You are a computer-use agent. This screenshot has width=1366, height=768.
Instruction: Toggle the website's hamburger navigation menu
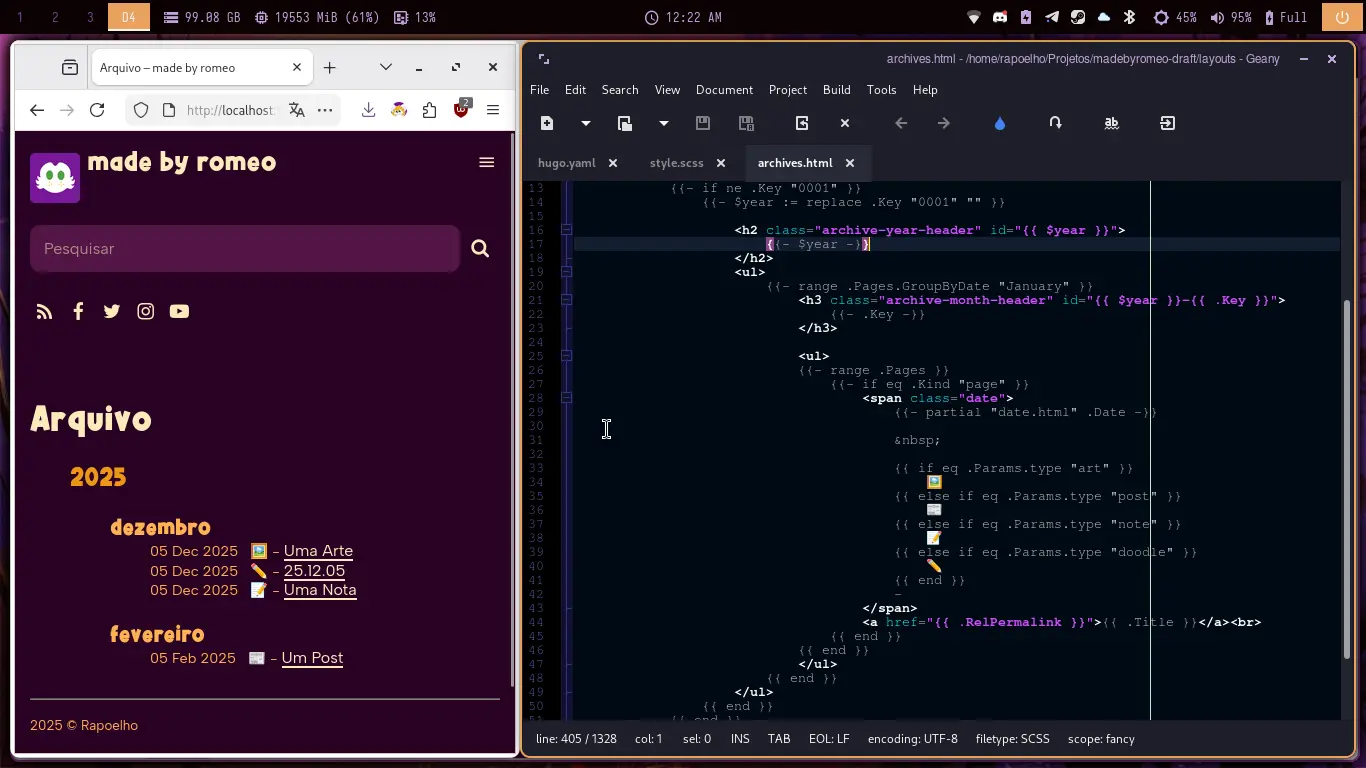[x=487, y=163]
